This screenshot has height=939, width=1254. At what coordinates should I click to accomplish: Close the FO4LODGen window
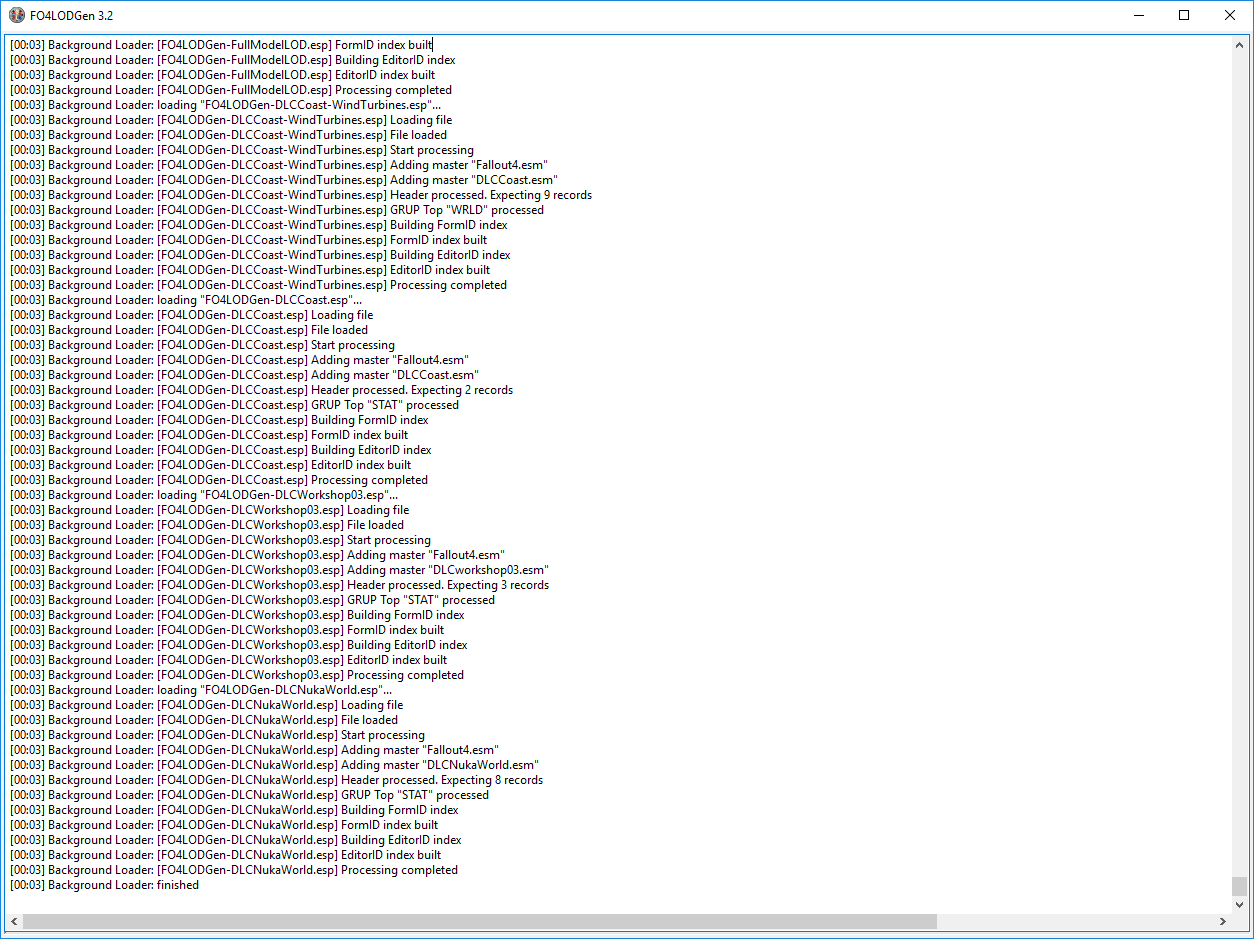[1230, 15]
